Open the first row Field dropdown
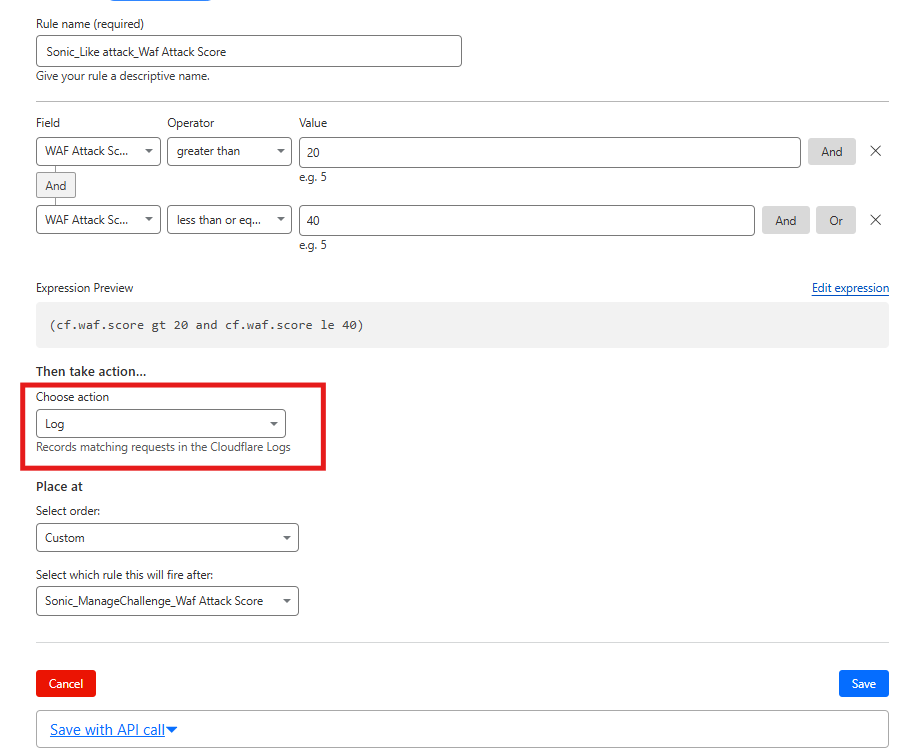921x751 pixels. click(x=98, y=151)
